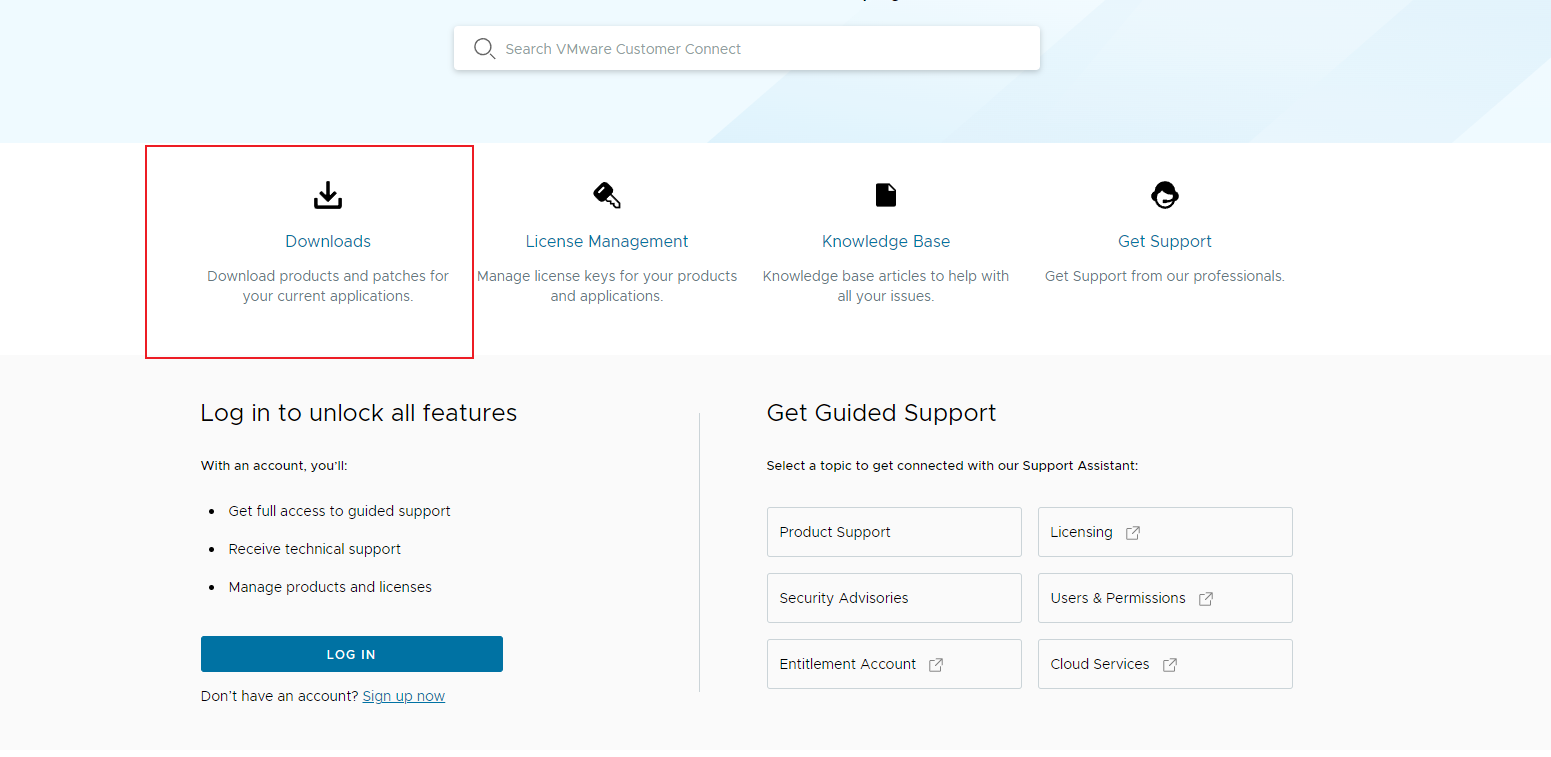Click 'Get full access to guided support' bullet

tap(340, 511)
